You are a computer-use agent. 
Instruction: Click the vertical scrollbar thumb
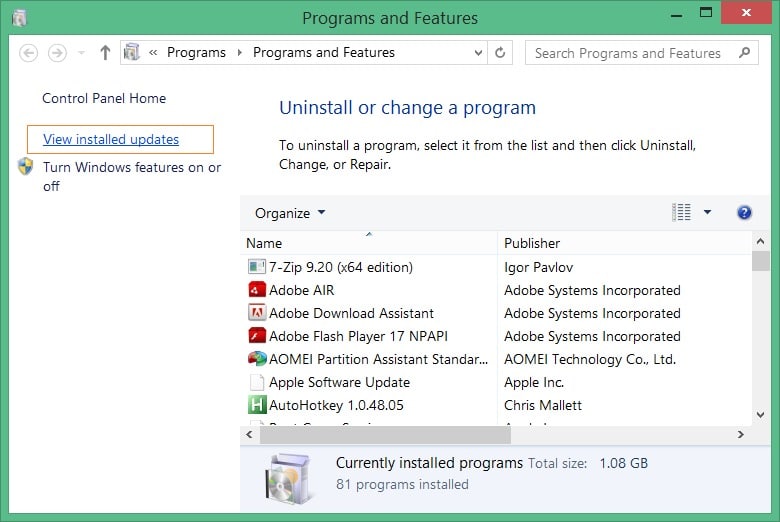pyautogui.click(x=761, y=261)
